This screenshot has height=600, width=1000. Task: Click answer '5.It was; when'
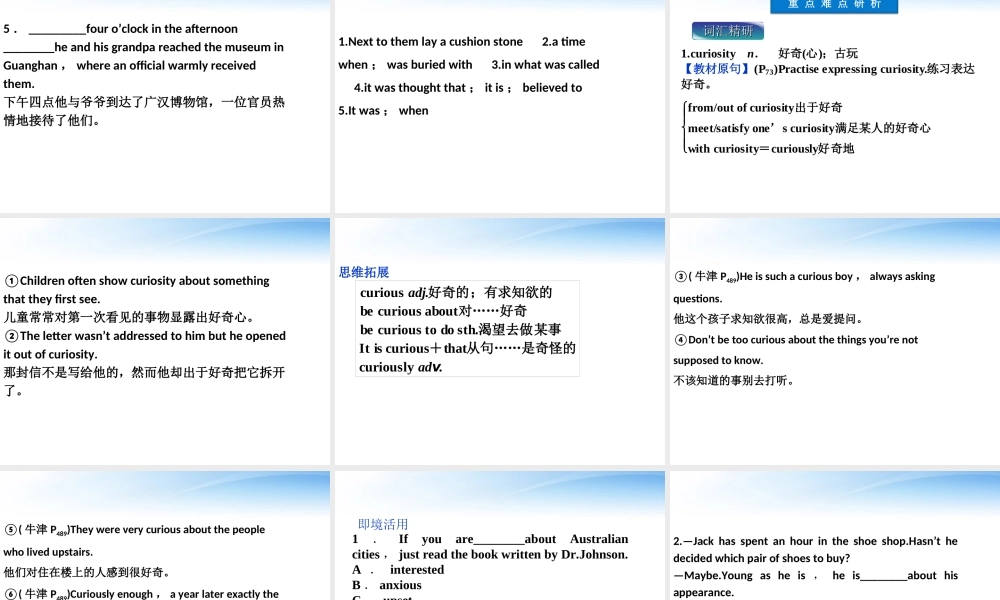coord(383,110)
